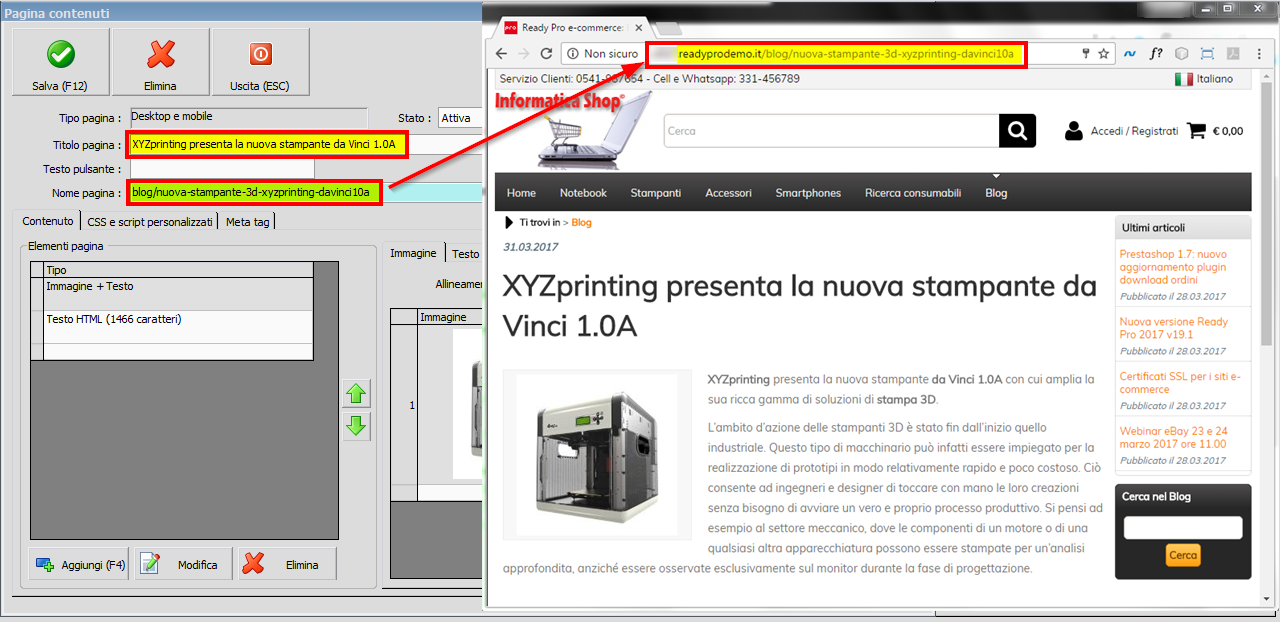Click Elimina below the elements list
Image resolution: width=1280 pixels, height=622 pixels.
pyautogui.click(x=288, y=564)
